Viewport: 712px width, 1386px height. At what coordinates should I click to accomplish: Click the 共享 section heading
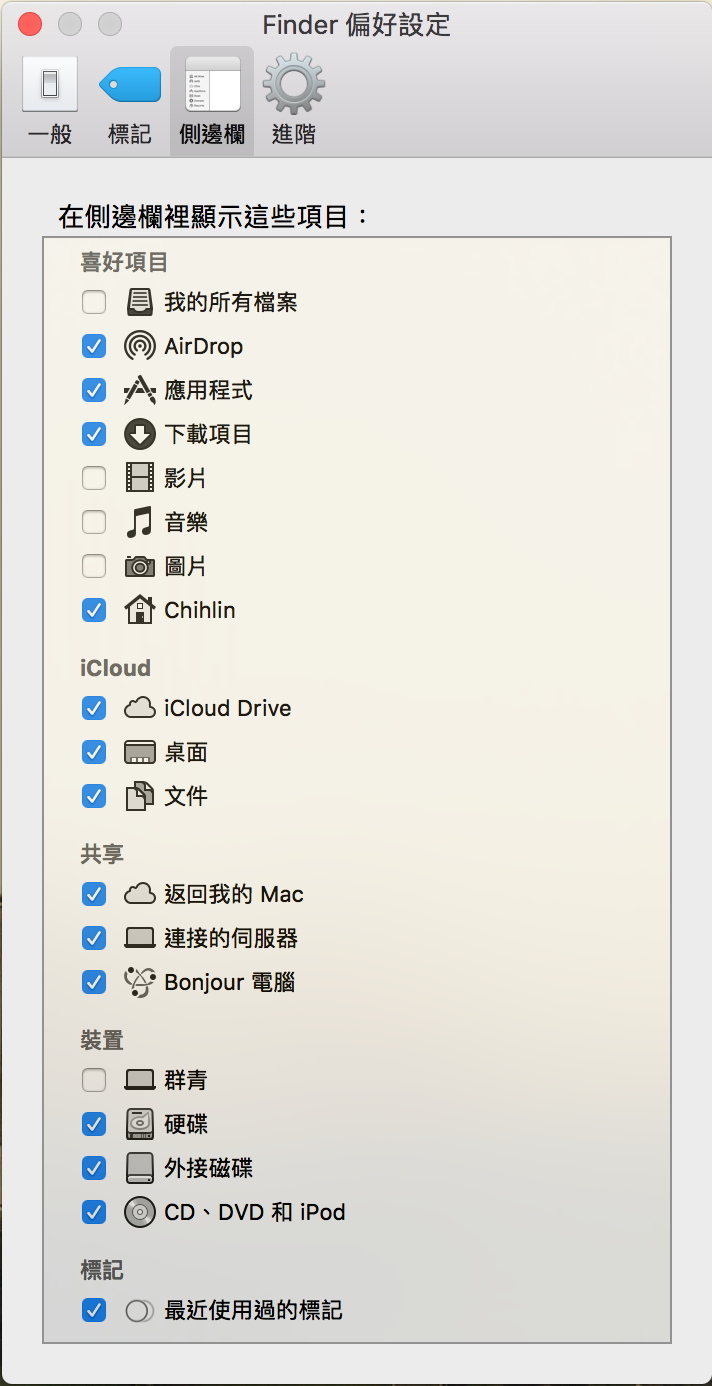pos(102,854)
